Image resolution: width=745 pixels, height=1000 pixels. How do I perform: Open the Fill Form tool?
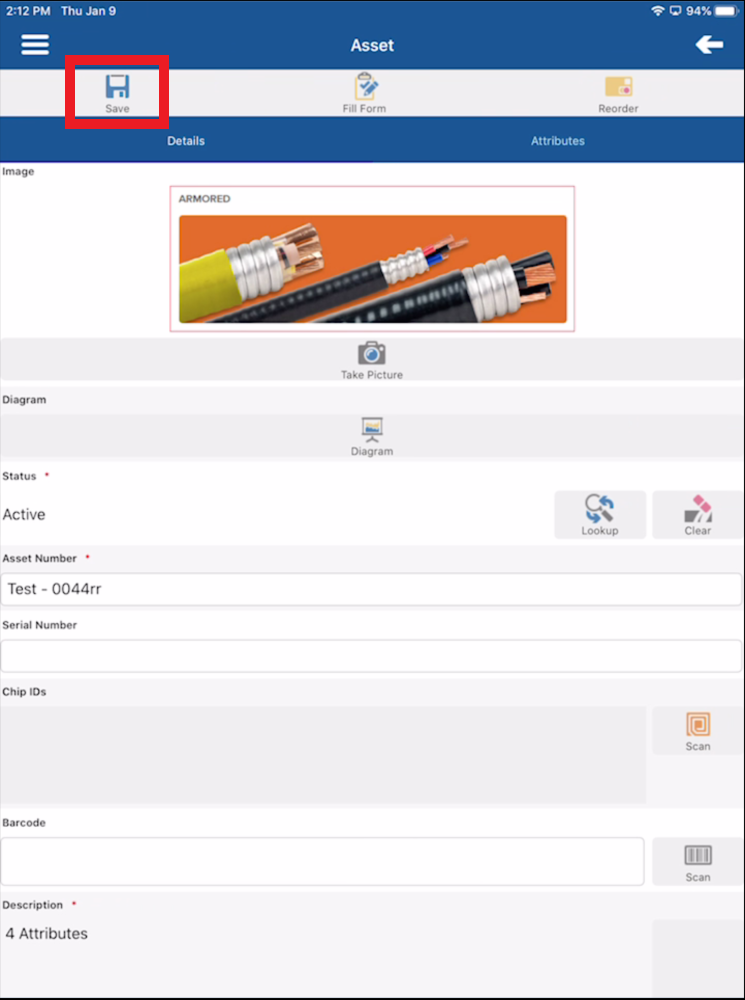click(364, 93)
